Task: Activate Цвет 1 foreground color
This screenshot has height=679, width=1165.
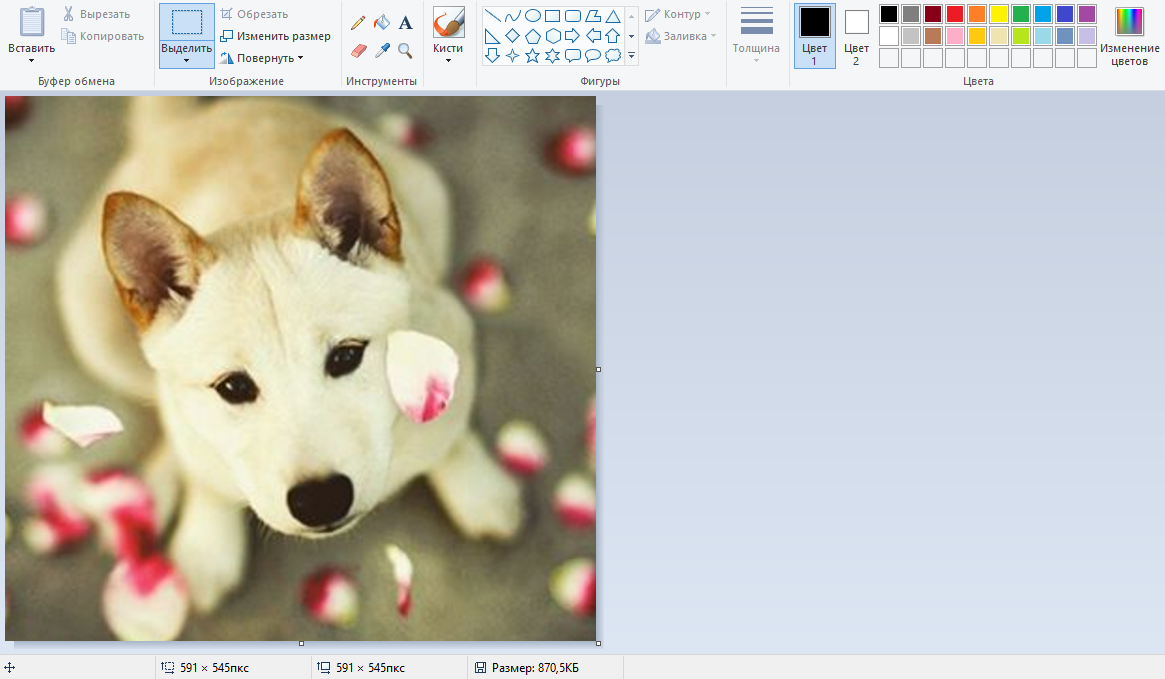Action: pos(814,35)
